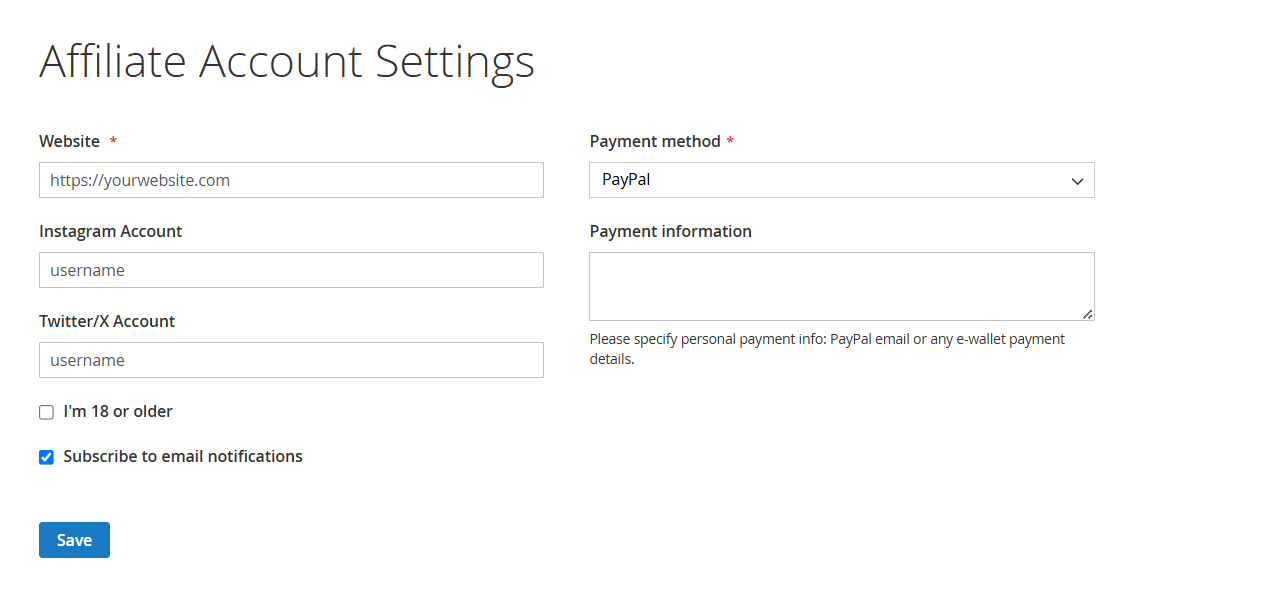Click the Instagram Account label

click(x=110, y=231)
